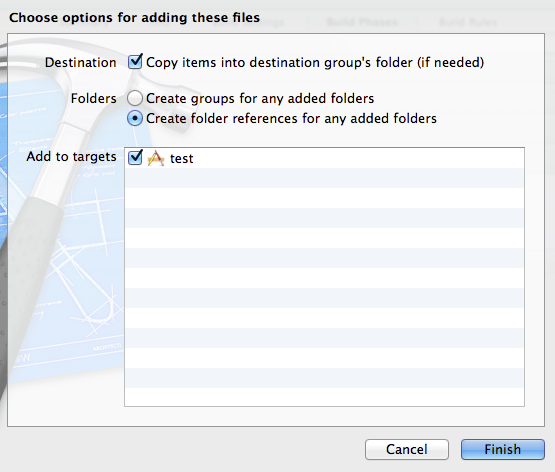555x472 pixels.
Task: Click the Add to targets label
Action: tap(71, 156)
